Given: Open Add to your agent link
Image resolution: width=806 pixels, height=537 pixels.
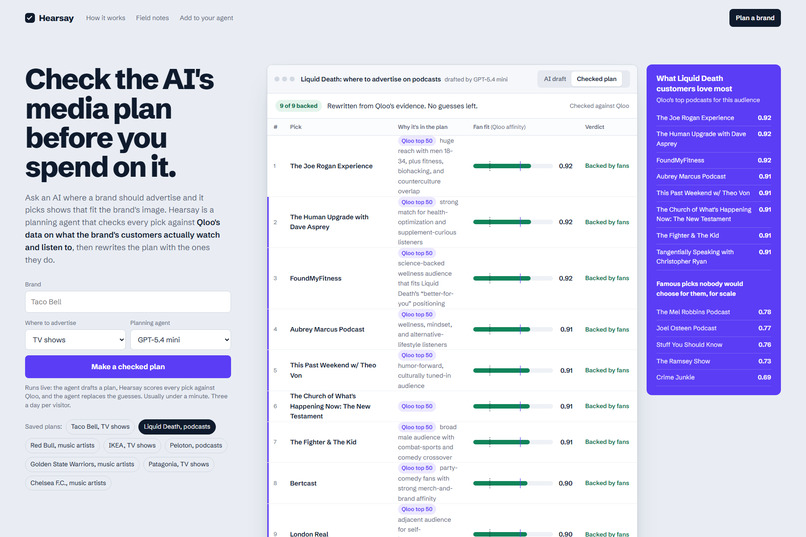Looking at the screenshot, I should tap(206, 18).
